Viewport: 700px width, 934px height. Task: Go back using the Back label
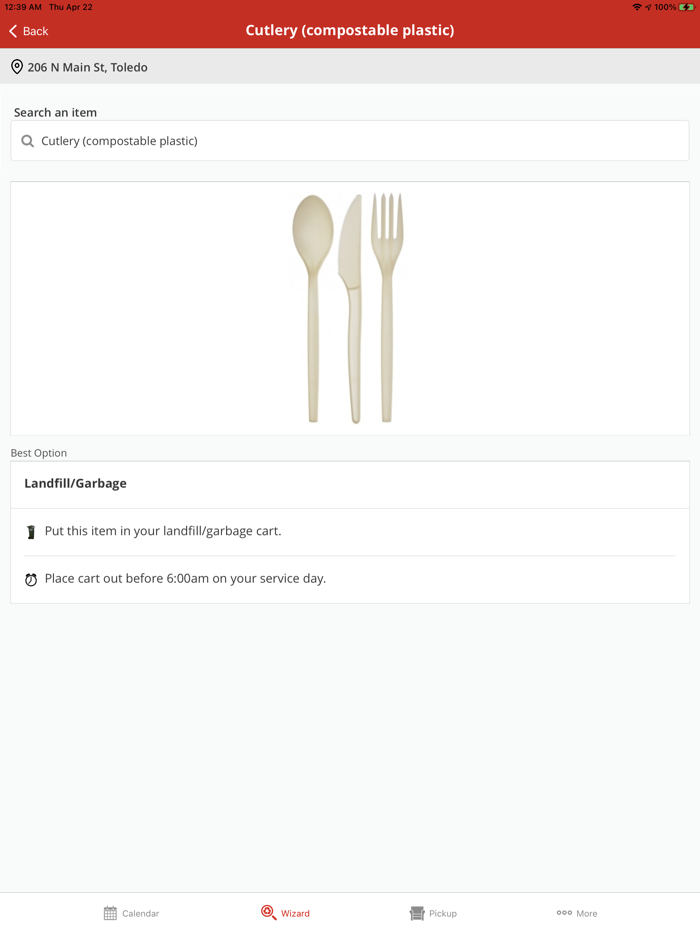[x=36, y=31]
